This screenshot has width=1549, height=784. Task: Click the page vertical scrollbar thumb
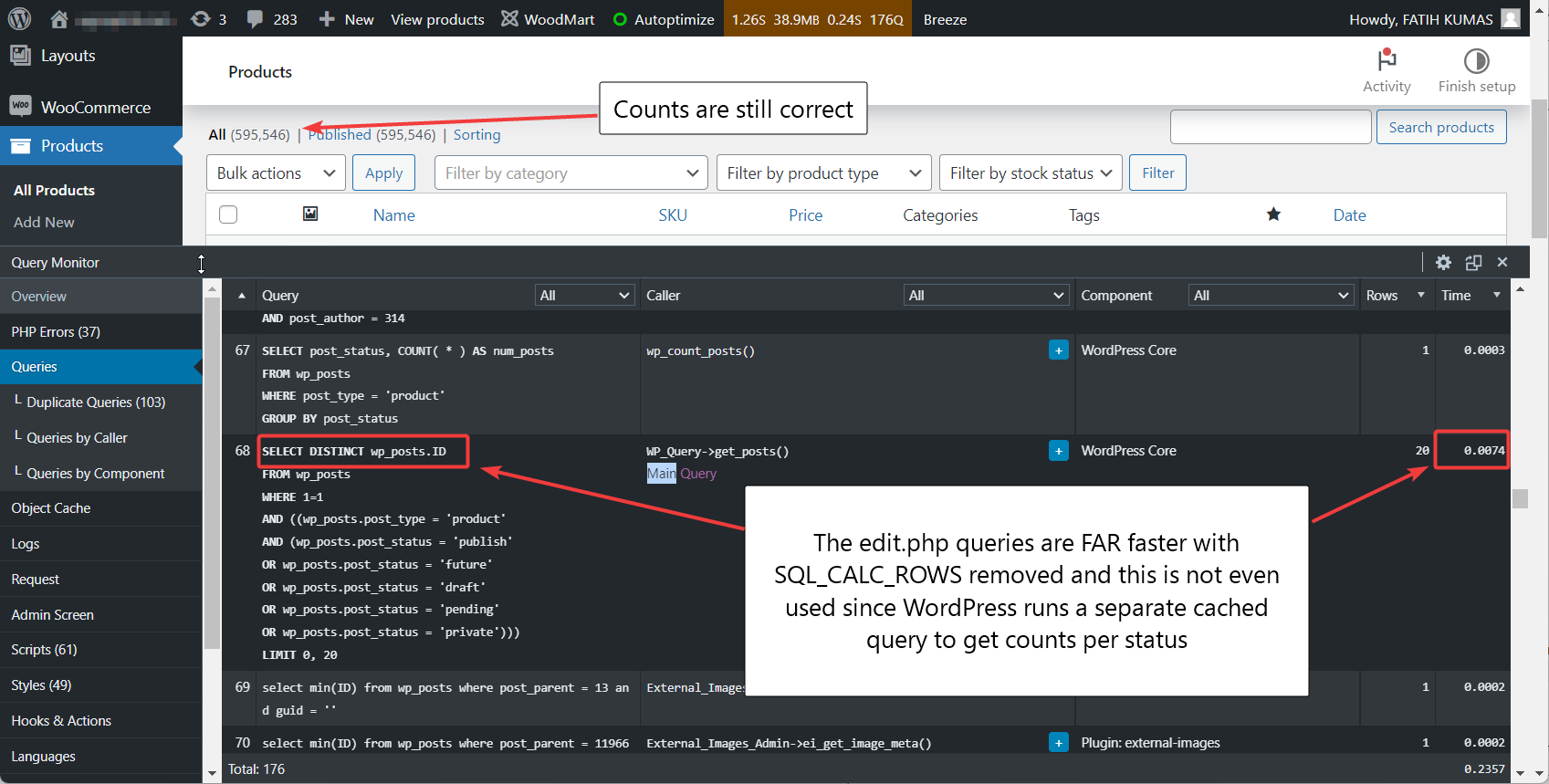[x=1541, y=169]
